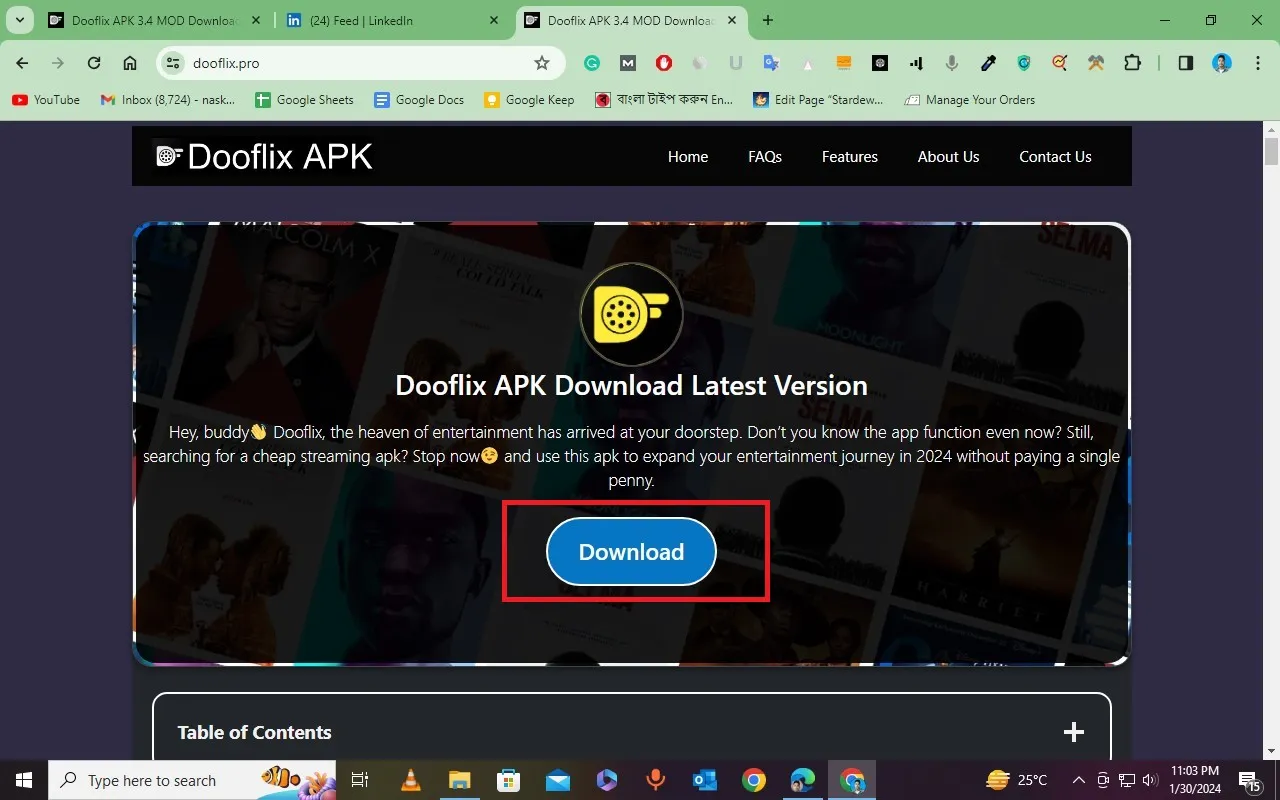
Task: Open the Google Sheets bookmark
Action: click(304, 99)
